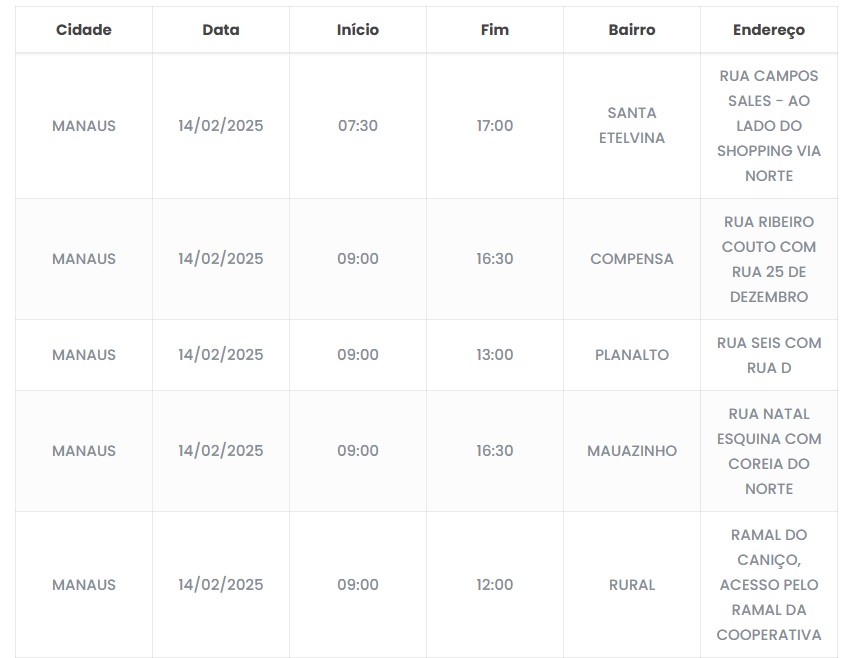The width and height of the screenshot is (852, 658).
Task: Click the 13:00 end time cell
Action: point(495,355)
